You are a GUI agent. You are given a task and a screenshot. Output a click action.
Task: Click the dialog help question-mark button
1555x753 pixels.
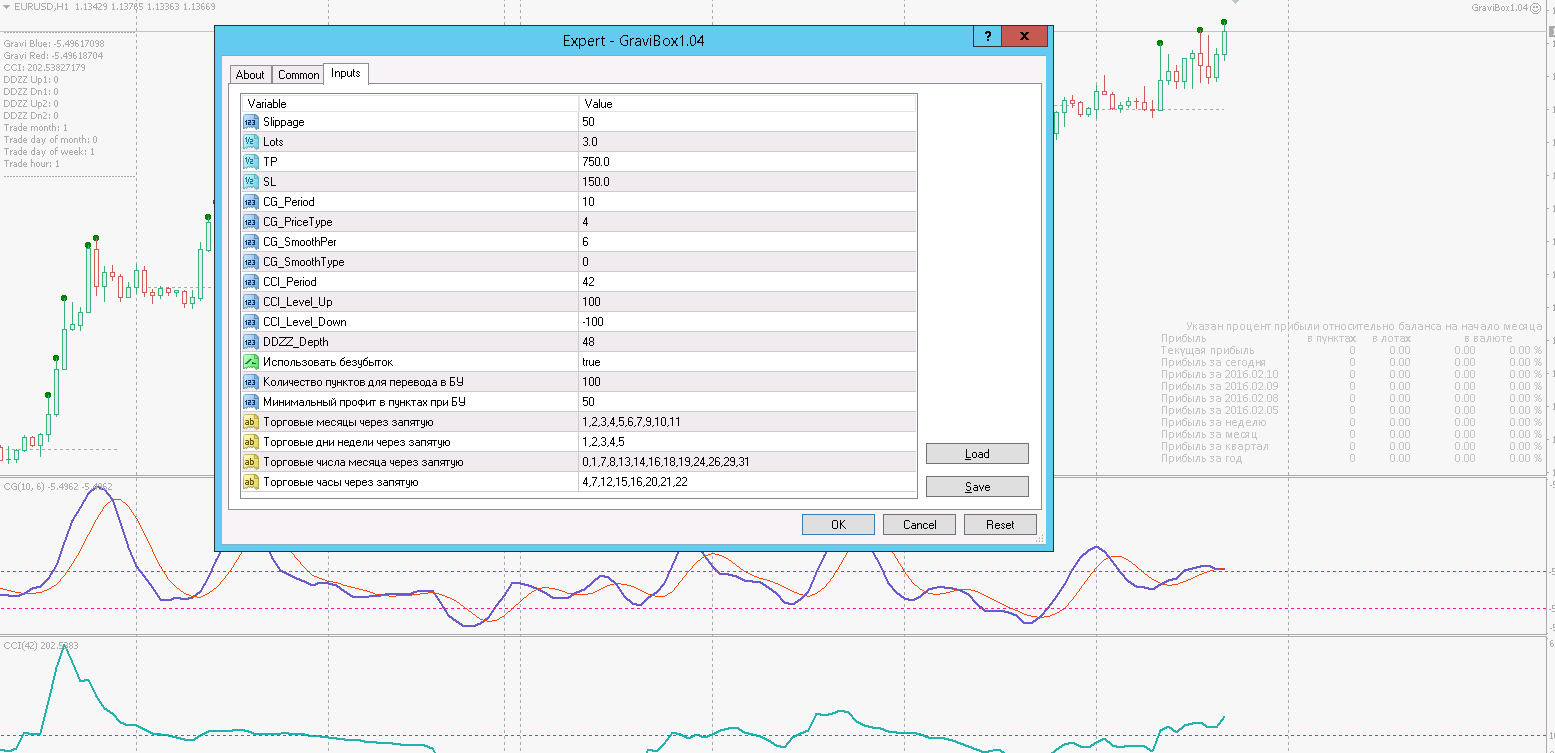[987, 37]
